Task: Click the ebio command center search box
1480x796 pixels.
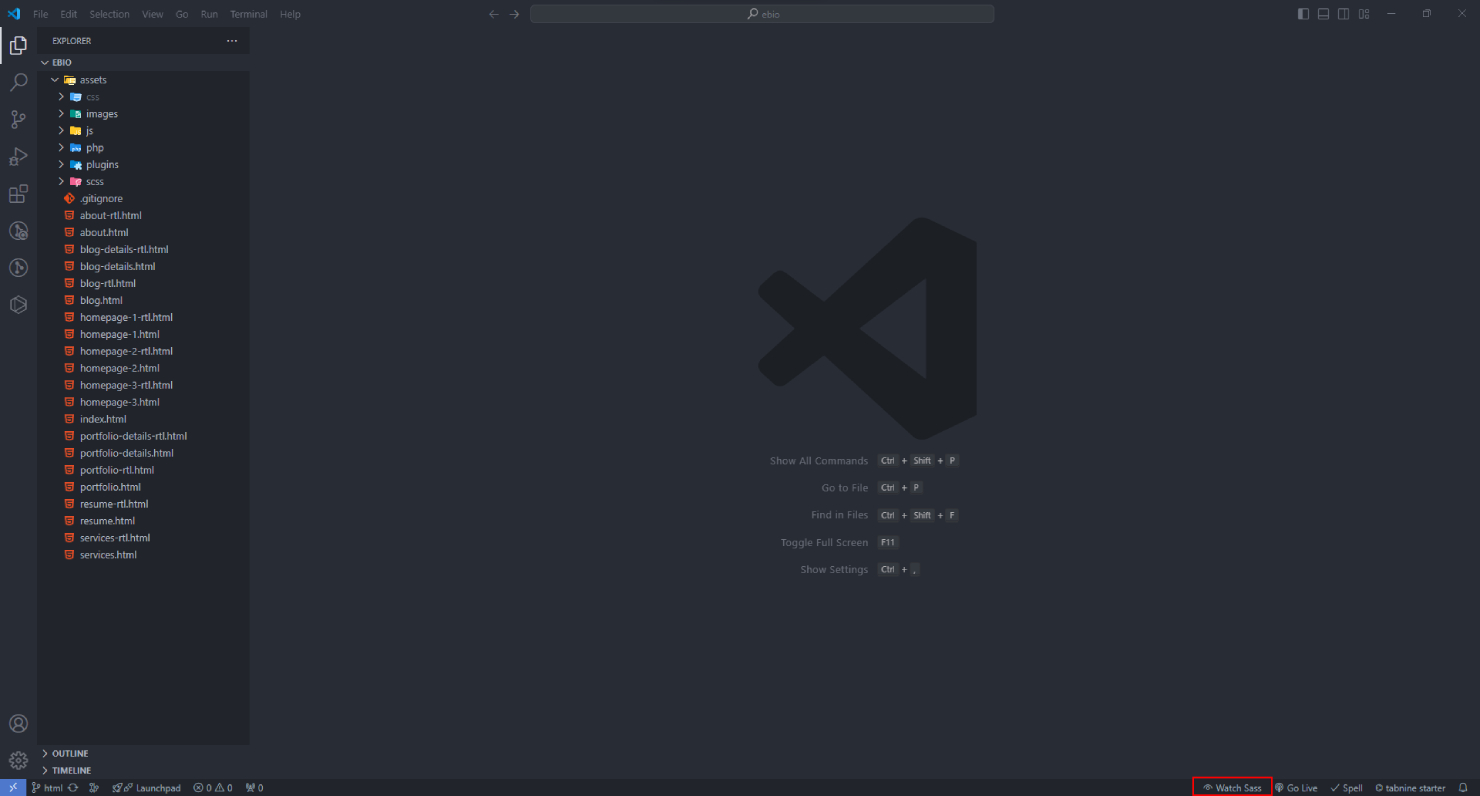Action: click(762, 14)
